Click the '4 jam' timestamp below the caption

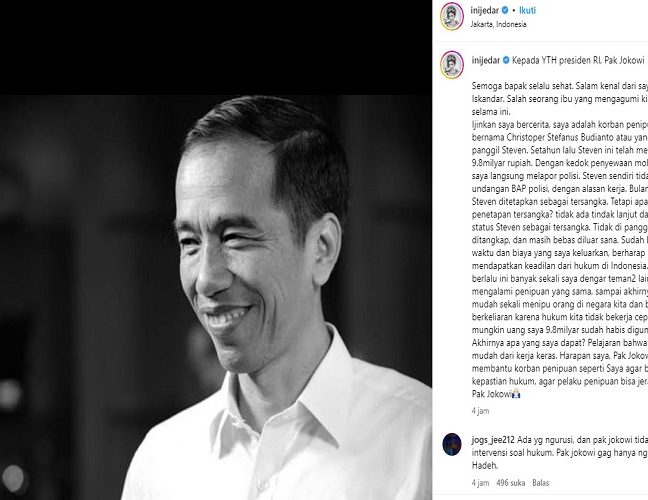tap(480, 411)
